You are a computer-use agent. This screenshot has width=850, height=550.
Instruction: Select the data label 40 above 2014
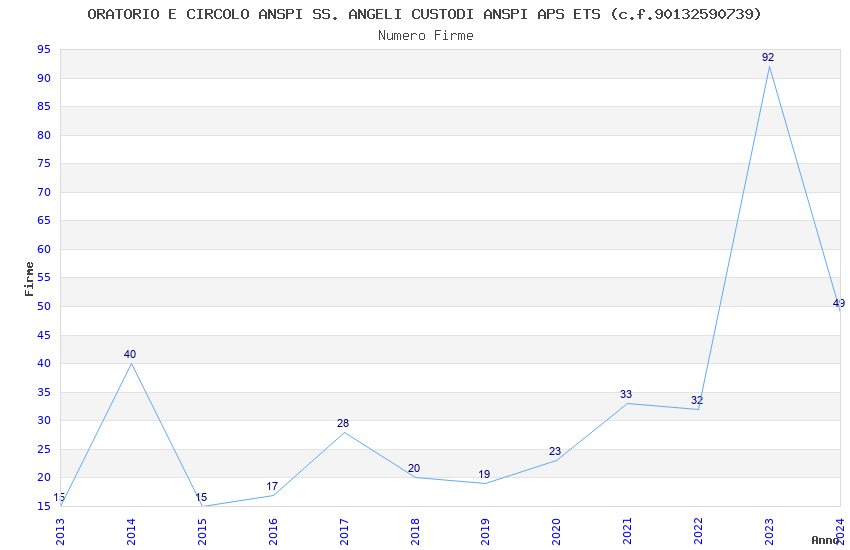coord(130,354)
